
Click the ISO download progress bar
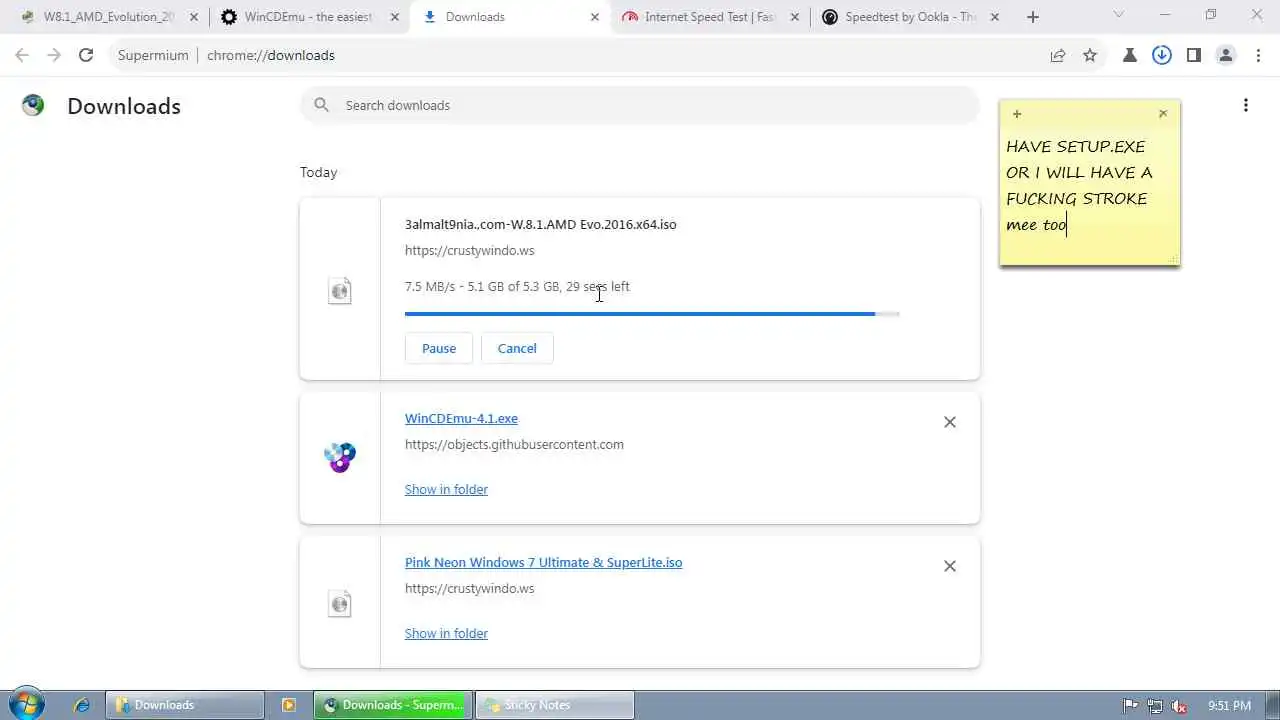point(652,314)
